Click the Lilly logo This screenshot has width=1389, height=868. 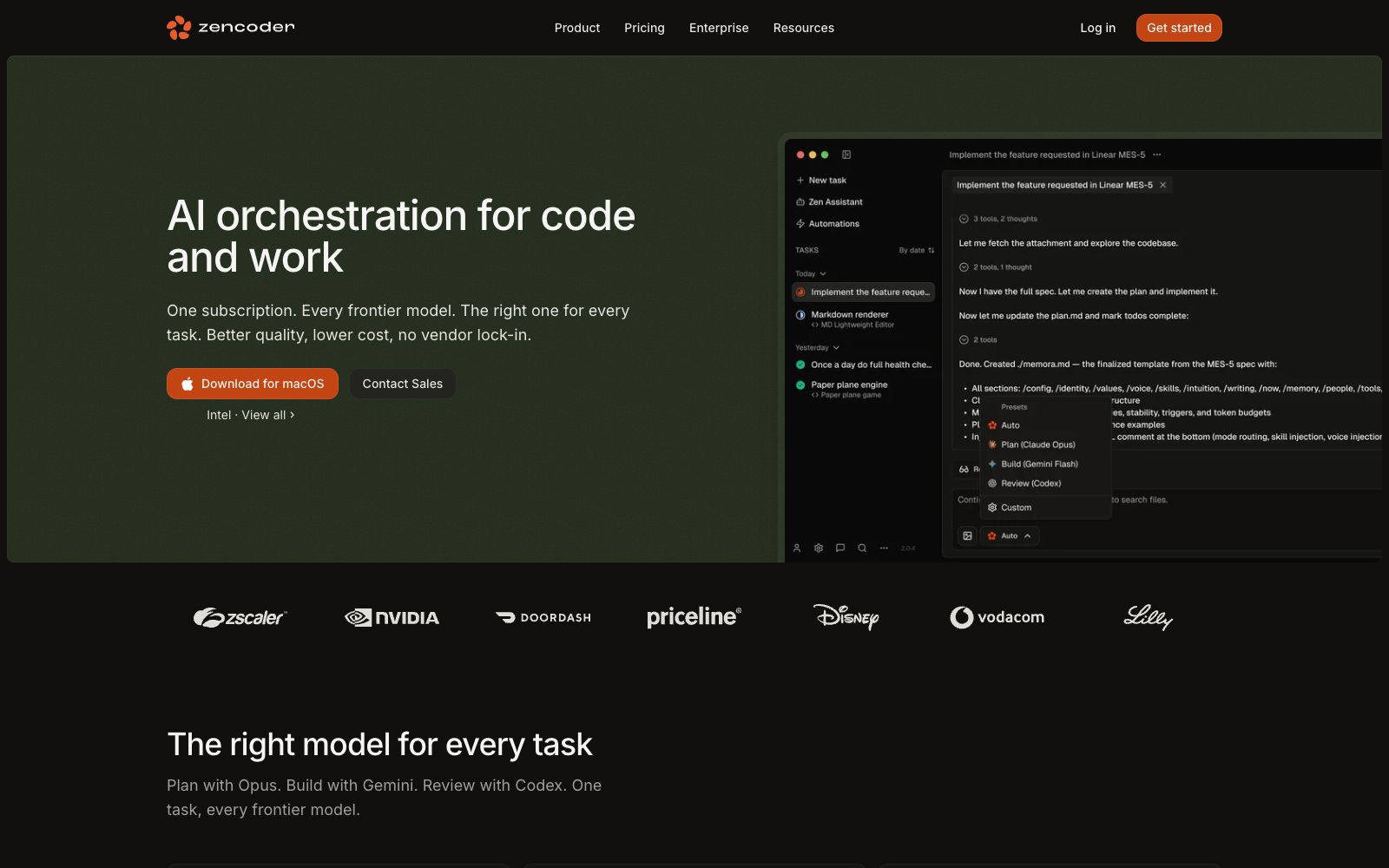click(x=1149, y=617)
